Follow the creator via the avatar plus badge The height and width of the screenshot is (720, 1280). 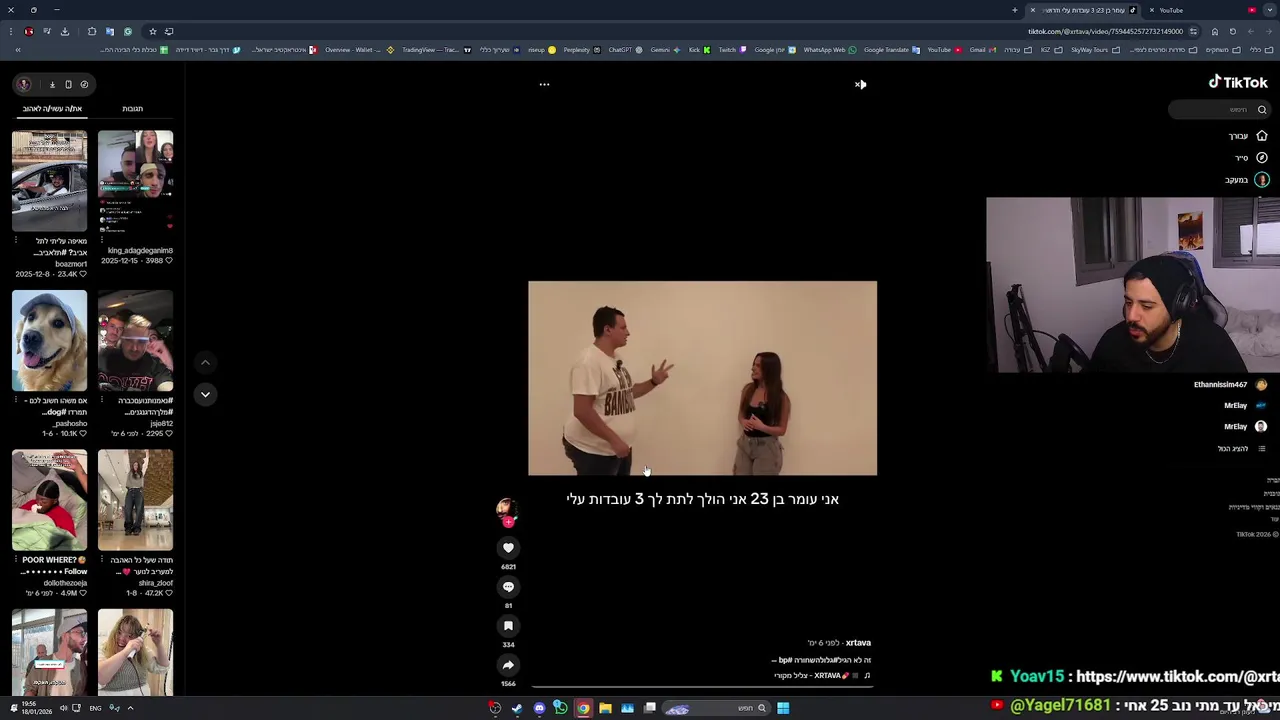pyautogui.click(x=508, y=521)
